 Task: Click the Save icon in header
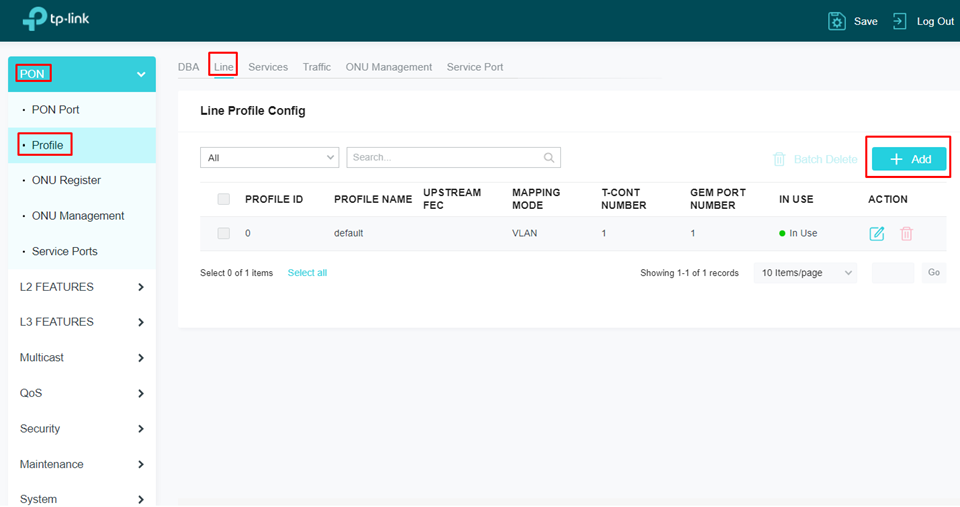tap(837, 21)
